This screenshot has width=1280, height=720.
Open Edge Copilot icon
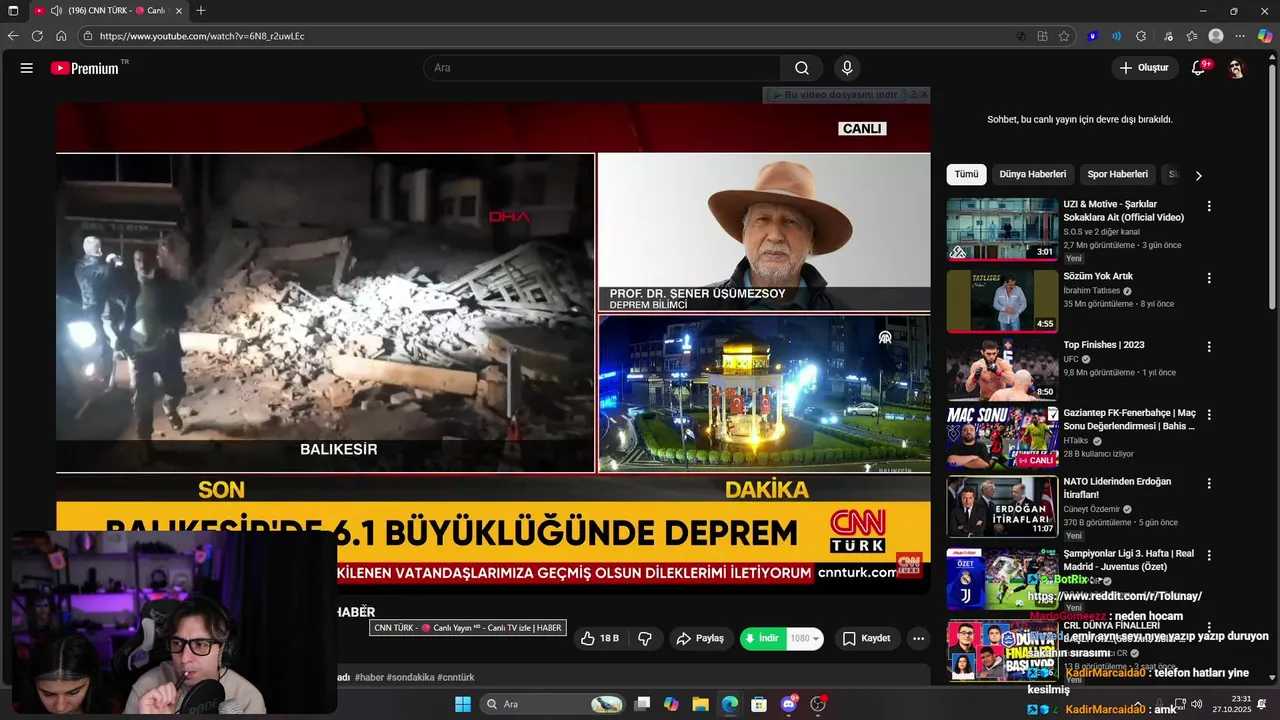(x=1265, y=36)
